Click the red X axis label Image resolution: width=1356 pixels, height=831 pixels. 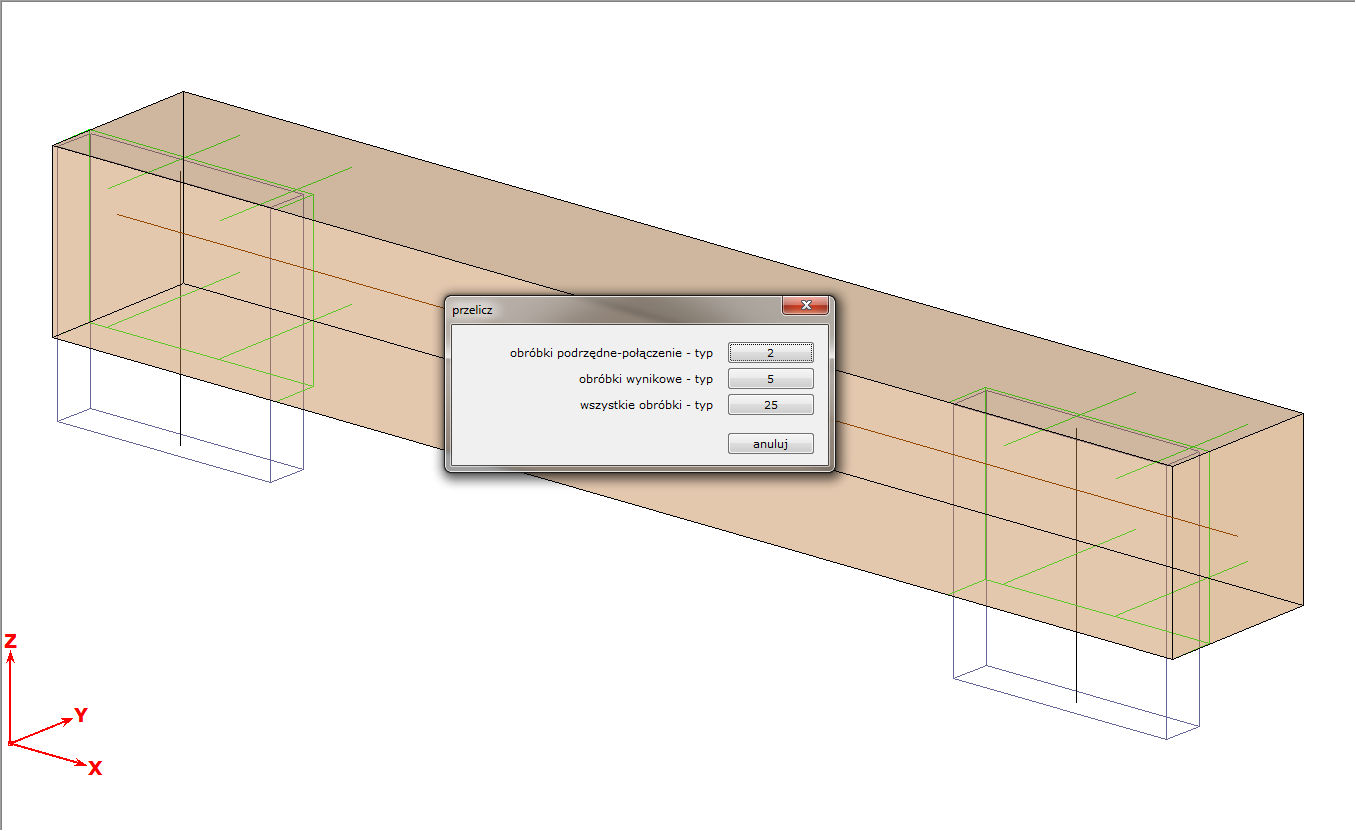(x=95, y=768)
